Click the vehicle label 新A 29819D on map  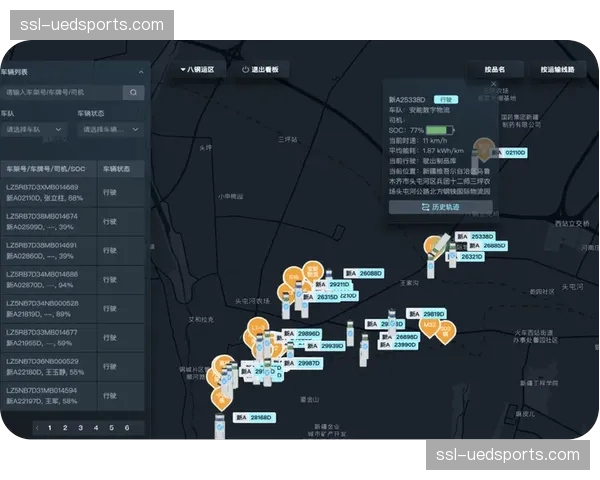point(427,314)
